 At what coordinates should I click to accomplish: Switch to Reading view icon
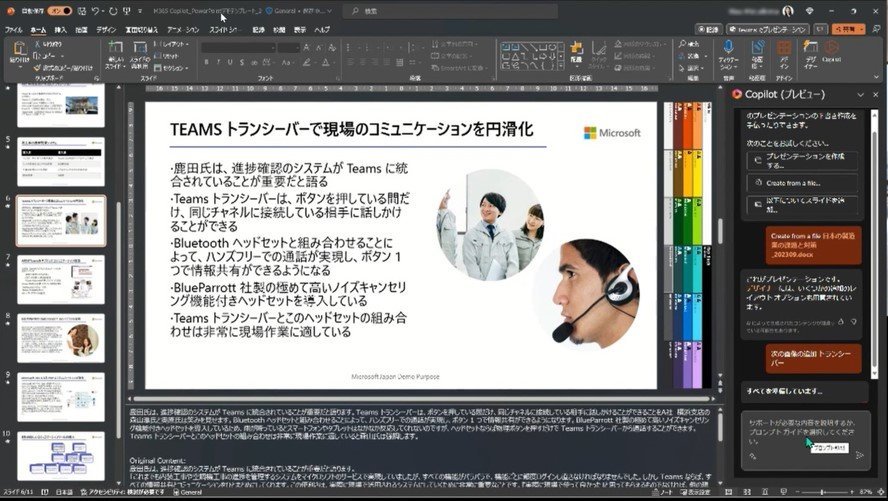tap(765, 493)
